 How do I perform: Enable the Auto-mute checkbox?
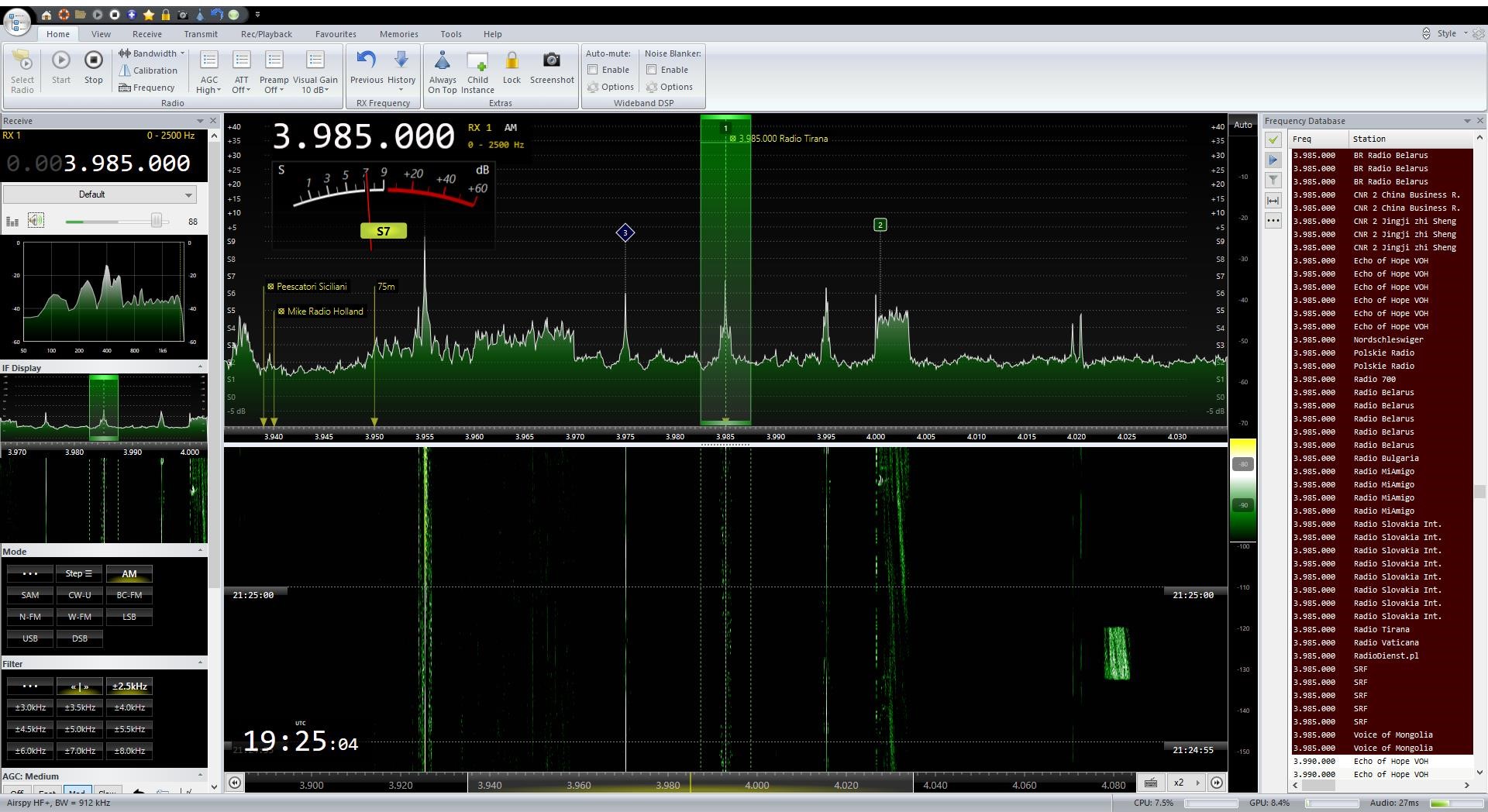593,70
